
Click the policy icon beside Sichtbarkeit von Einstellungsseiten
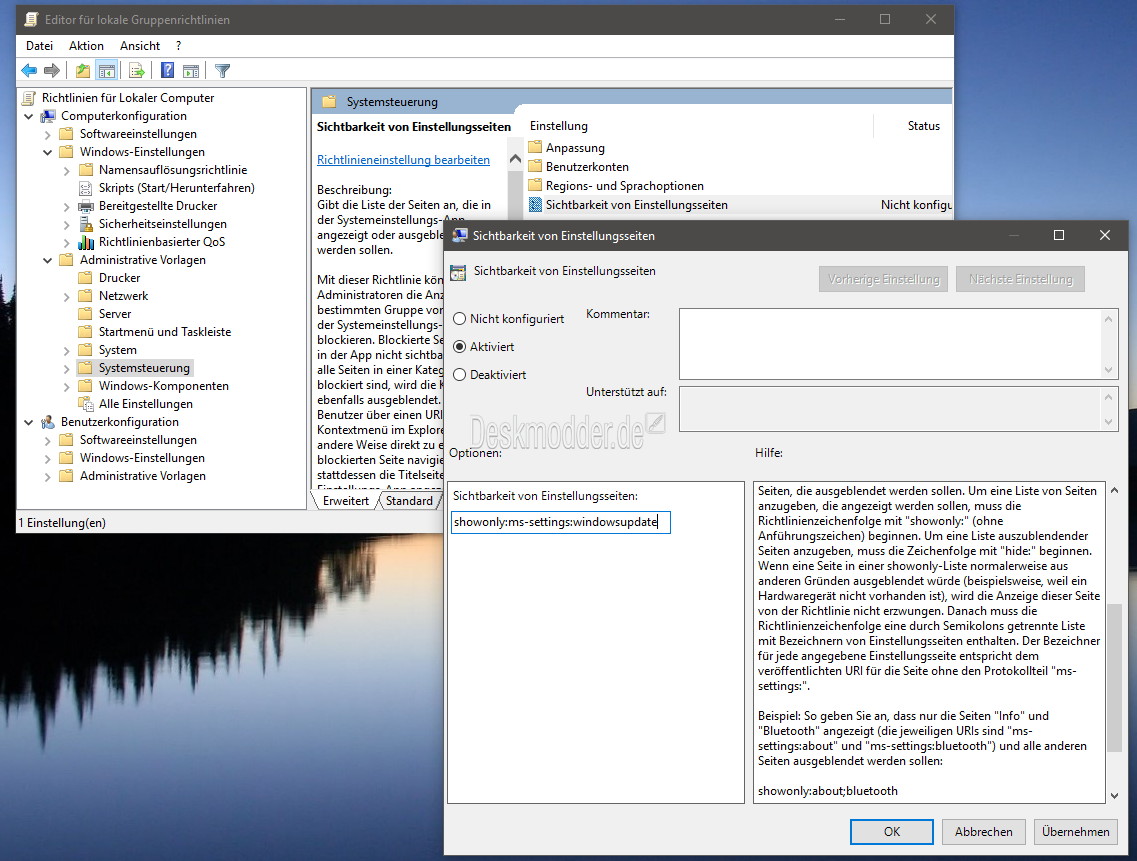535,205
